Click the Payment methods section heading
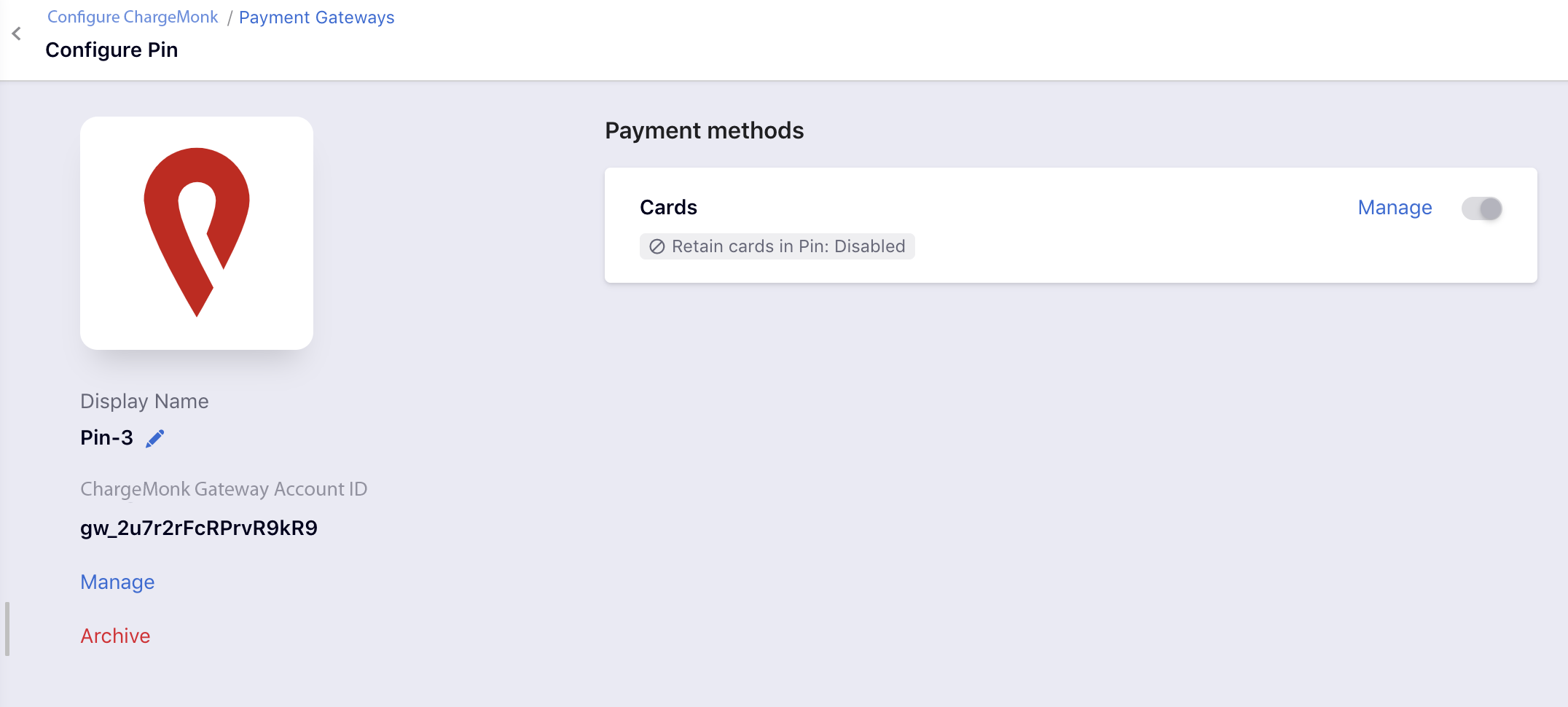The image size is (1568, 707). click(x=705, y=130)
